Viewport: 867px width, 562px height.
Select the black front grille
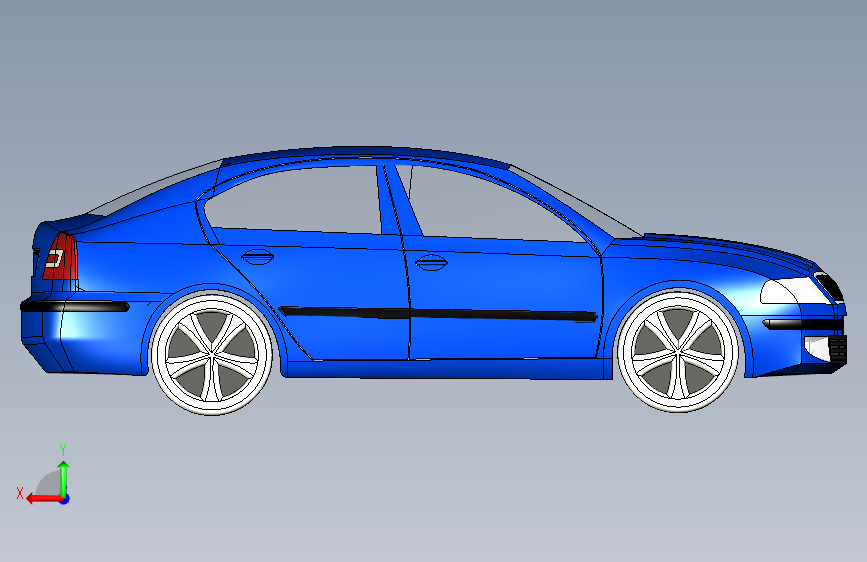[829, 285]
